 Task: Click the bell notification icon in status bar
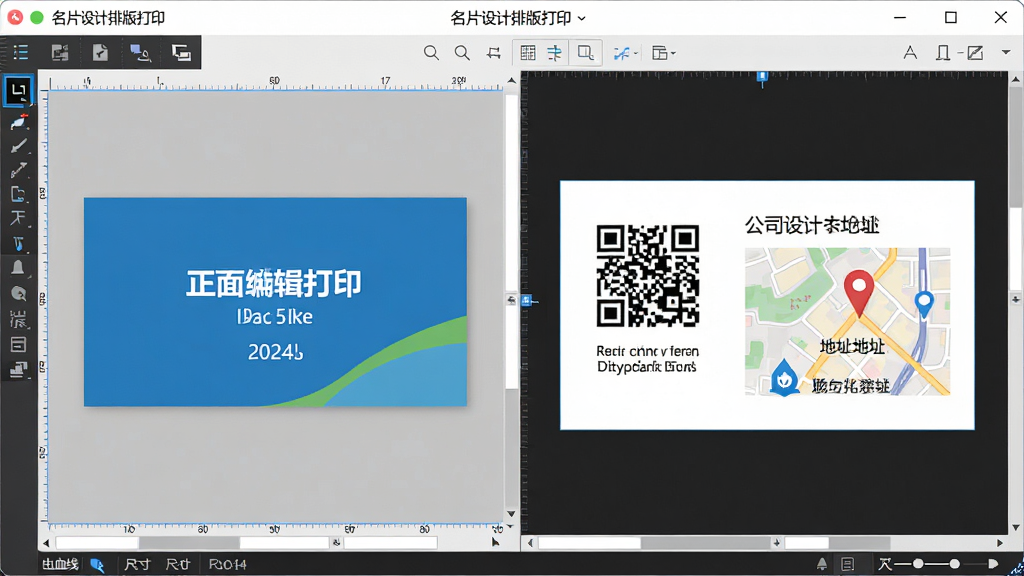pyautogui.click(x=822, y=564)
